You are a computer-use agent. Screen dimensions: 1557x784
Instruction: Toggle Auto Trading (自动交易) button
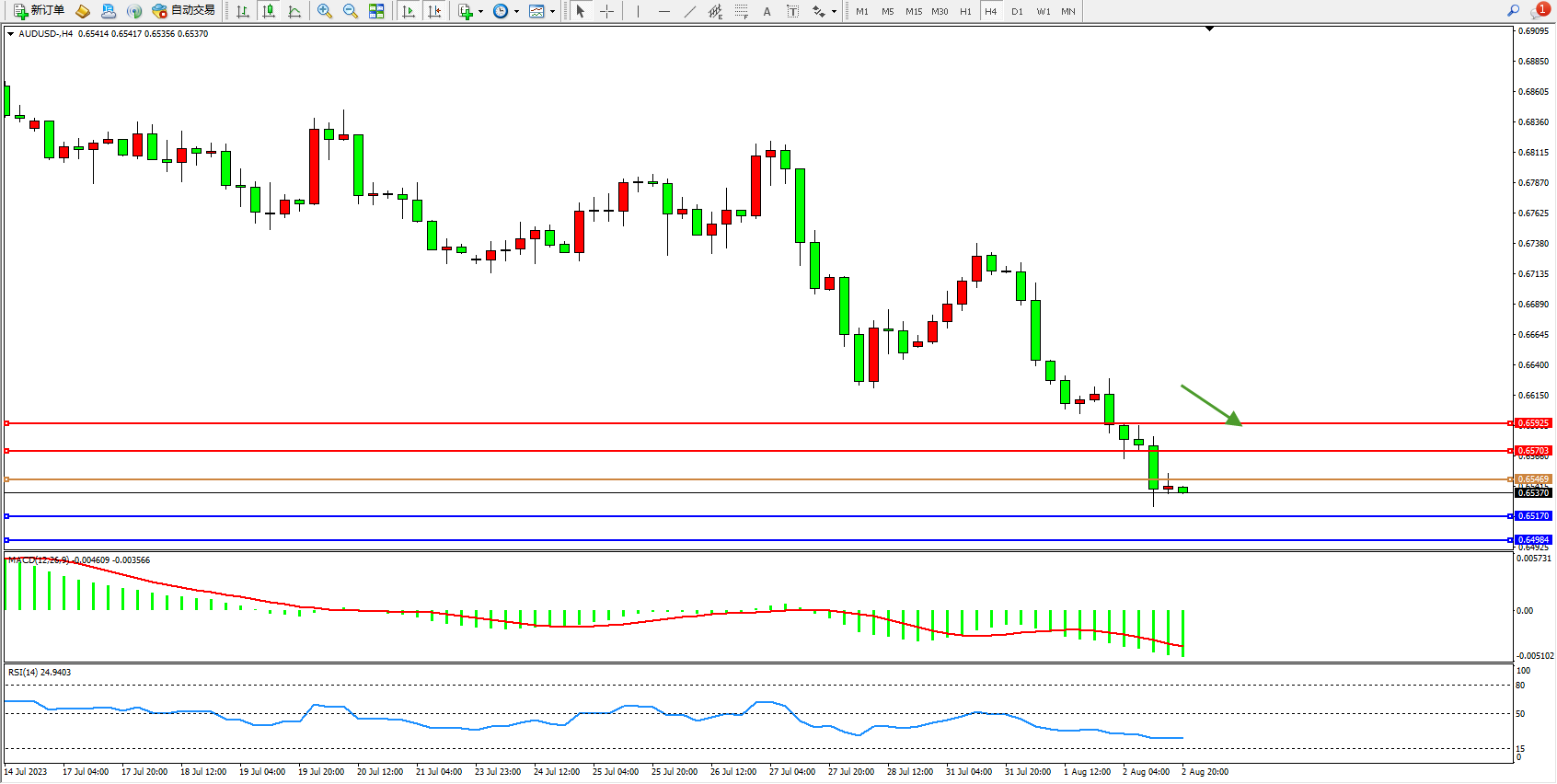[x=183, y=11]
